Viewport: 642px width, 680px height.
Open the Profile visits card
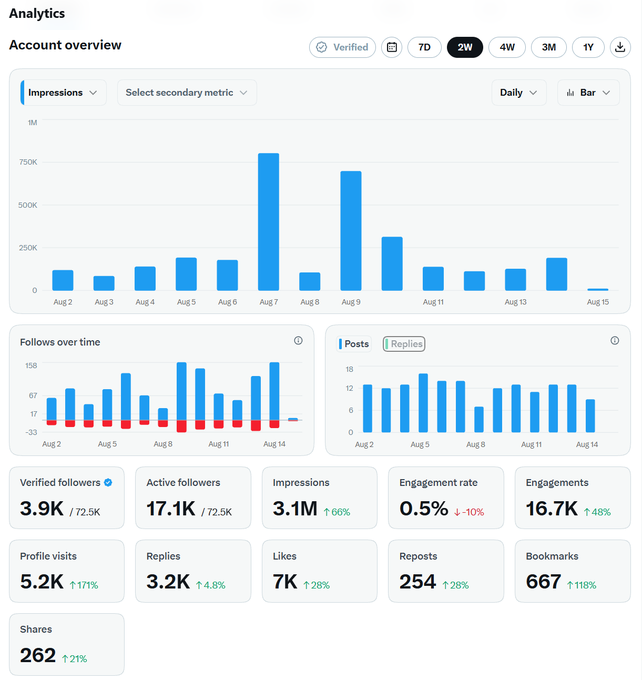click(67, 571)
